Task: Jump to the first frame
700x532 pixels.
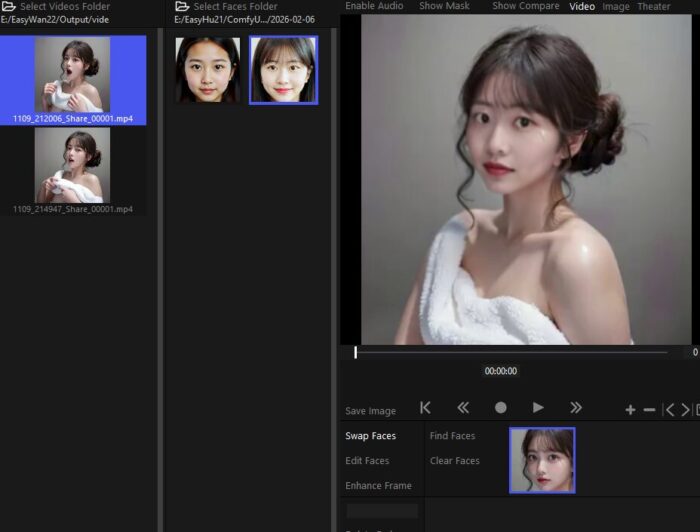Action: [425, 408]
